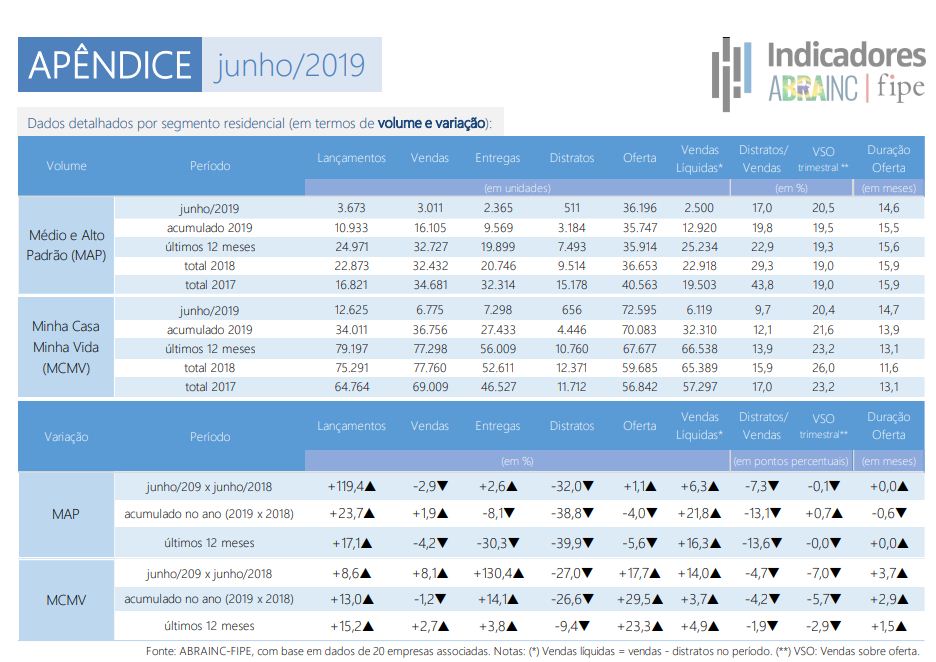Viewport: 936px width, 662px height.
Task: Click the gray and blue bar chart logo mark
Action: click(731, 74)
